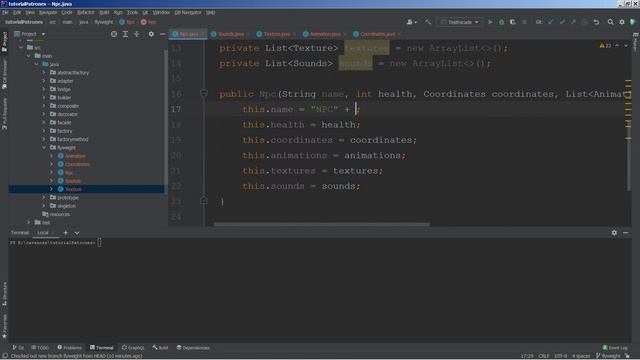Open the TODO tool window button
Viewport: 640px width, 360px height.
click(40, 348)
